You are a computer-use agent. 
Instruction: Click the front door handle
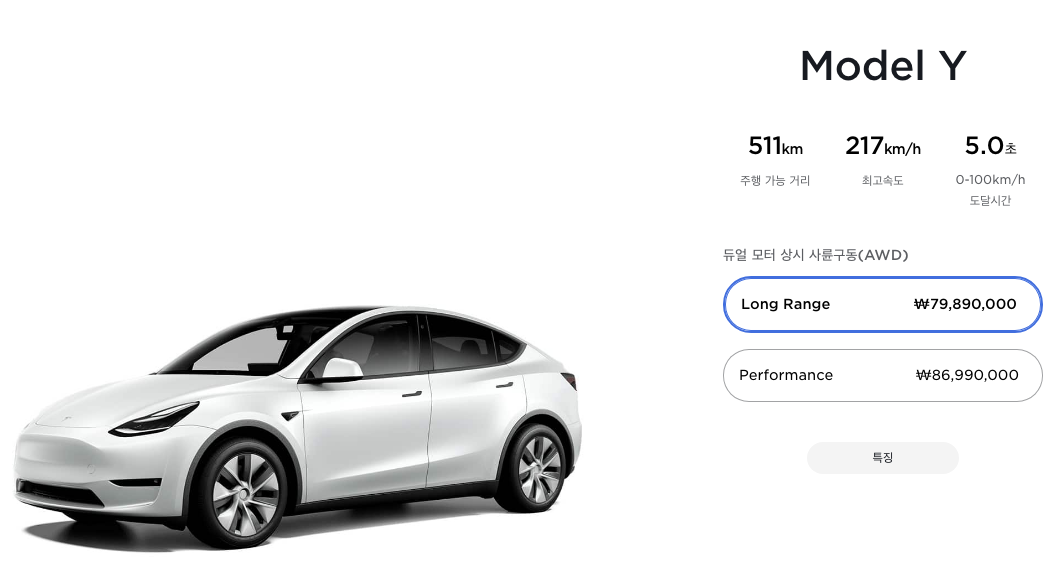(412, 394)
